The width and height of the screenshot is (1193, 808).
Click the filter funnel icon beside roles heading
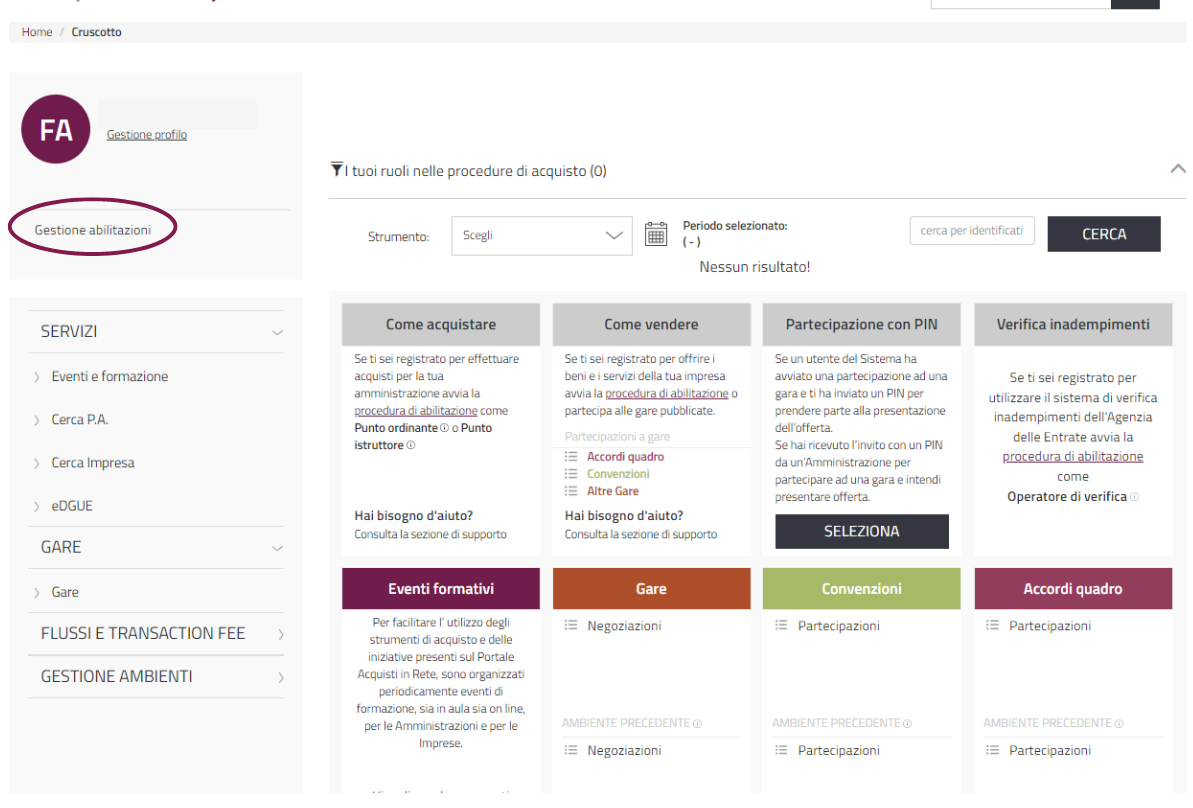click(x=336, y=169)
